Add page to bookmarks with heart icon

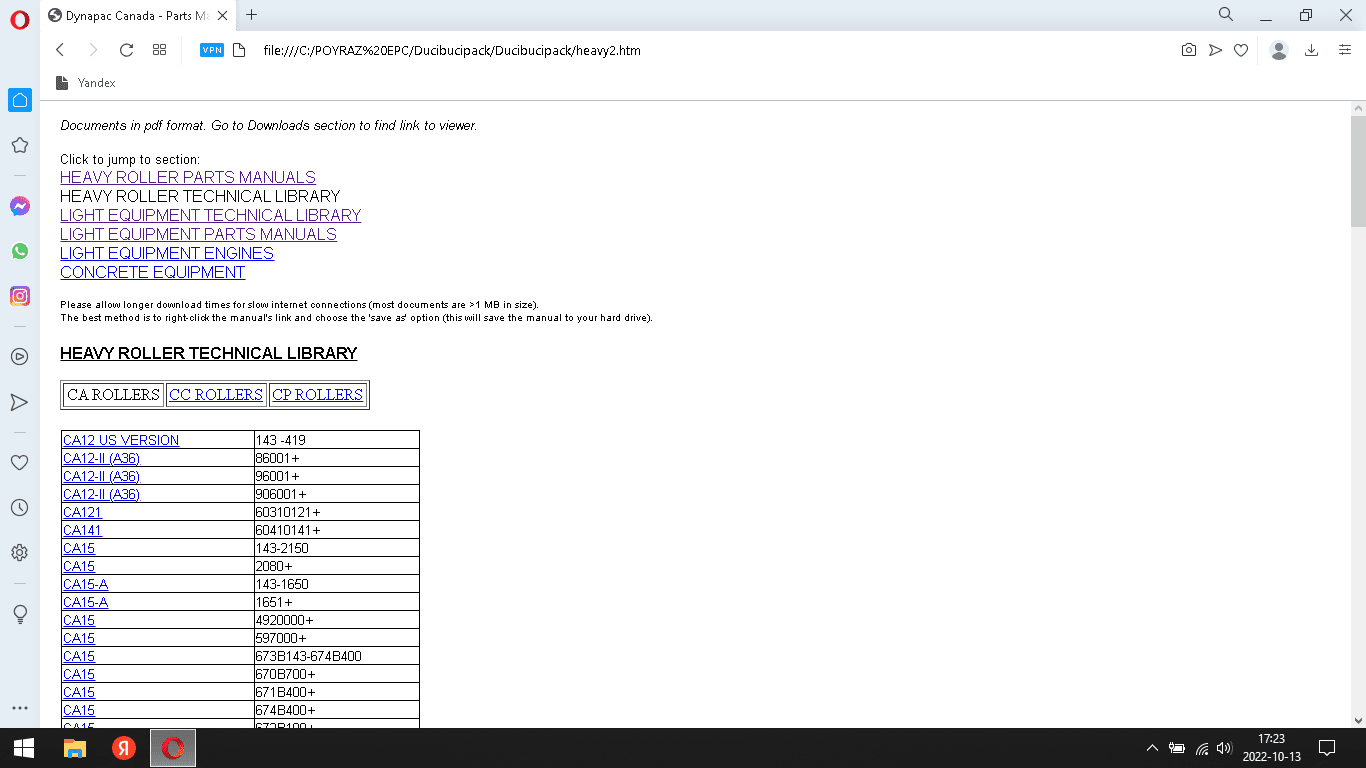coord(1241,50)
